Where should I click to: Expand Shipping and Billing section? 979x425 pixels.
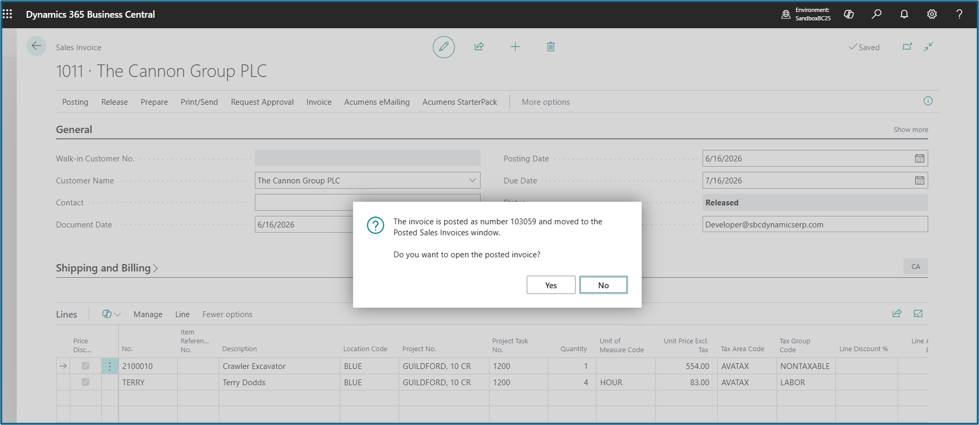click(107, 268)
